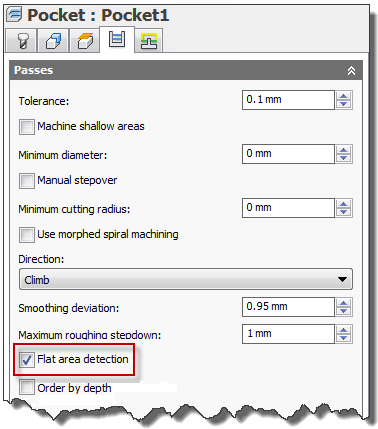
Task: Tick Use morphed spiral machining
Action: 27,235
